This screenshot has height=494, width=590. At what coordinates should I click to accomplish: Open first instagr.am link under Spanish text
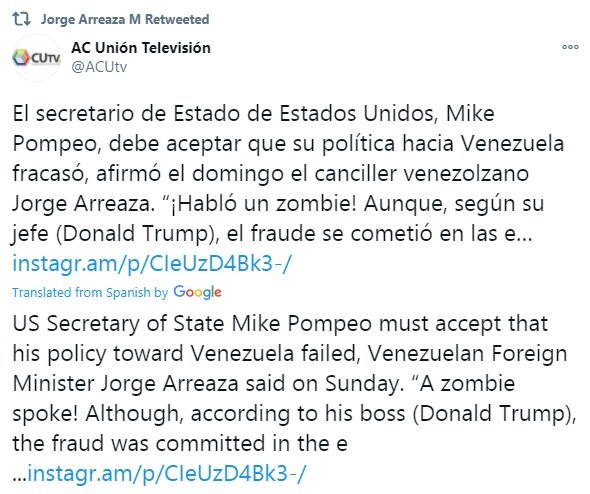152,263
